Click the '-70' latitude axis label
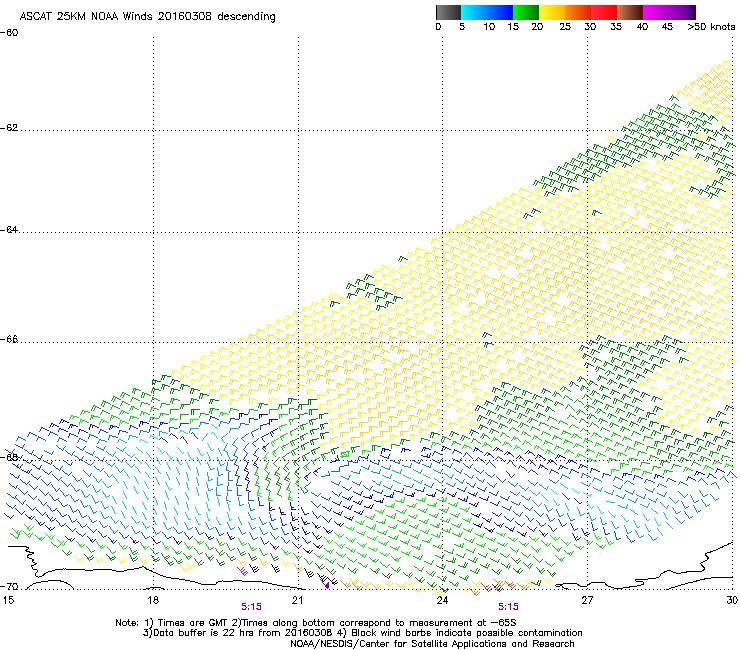The height and width of the screenshot is (650, 740). click(x=9, y=587)
